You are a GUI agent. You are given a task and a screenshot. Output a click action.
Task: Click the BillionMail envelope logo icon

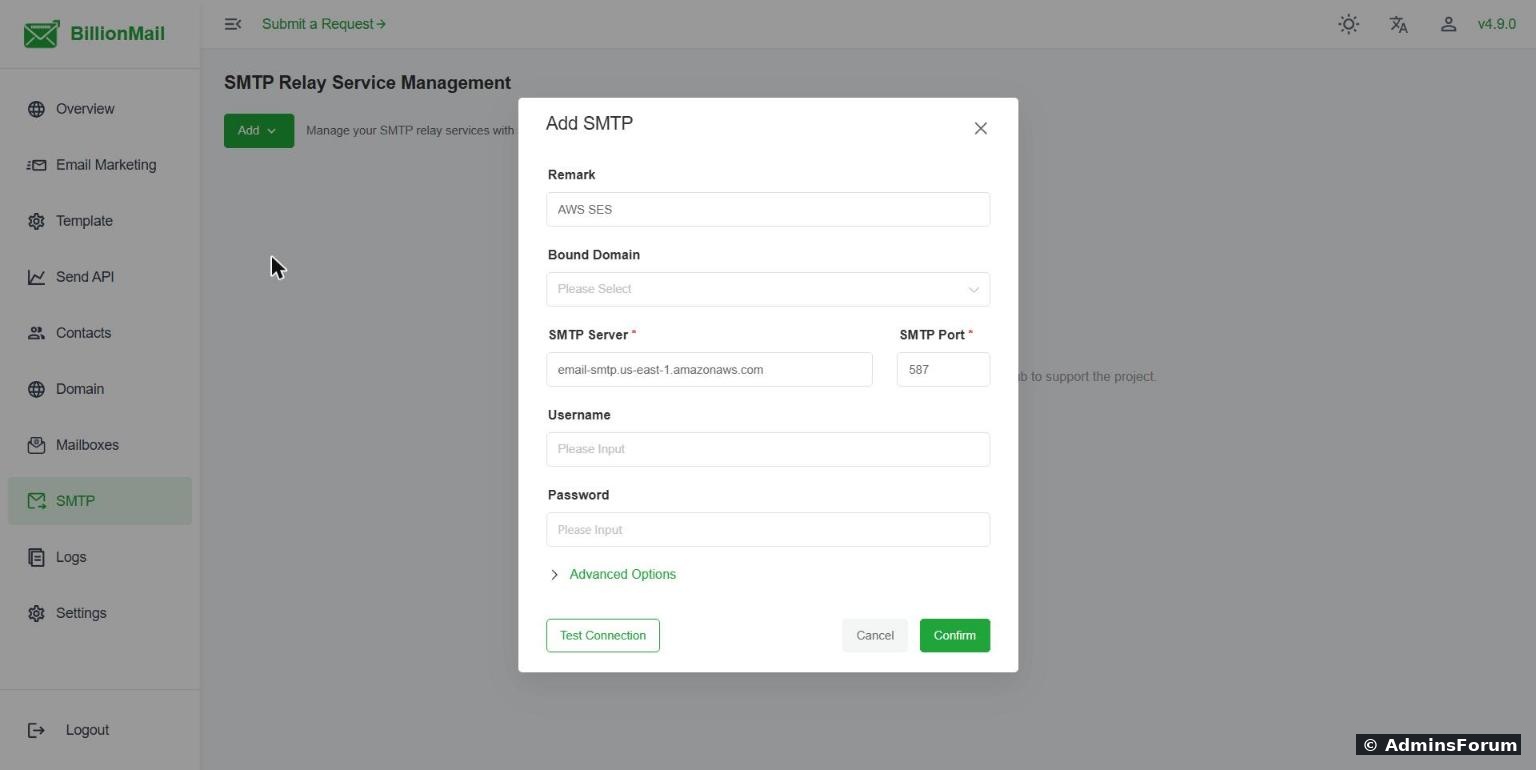pos(41,34)
